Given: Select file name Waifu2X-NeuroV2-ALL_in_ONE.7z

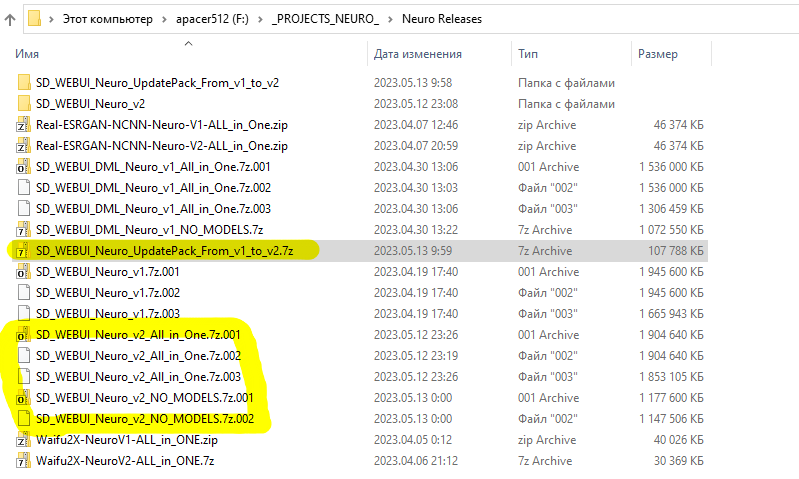Looking at the screenshot, I should coord(125,461).
